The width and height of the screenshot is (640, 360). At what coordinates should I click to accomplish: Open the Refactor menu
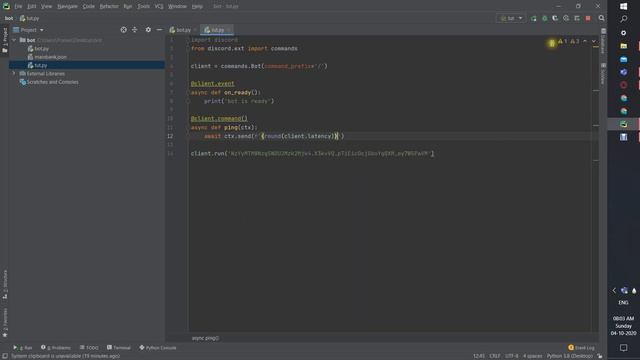[109, 6]
